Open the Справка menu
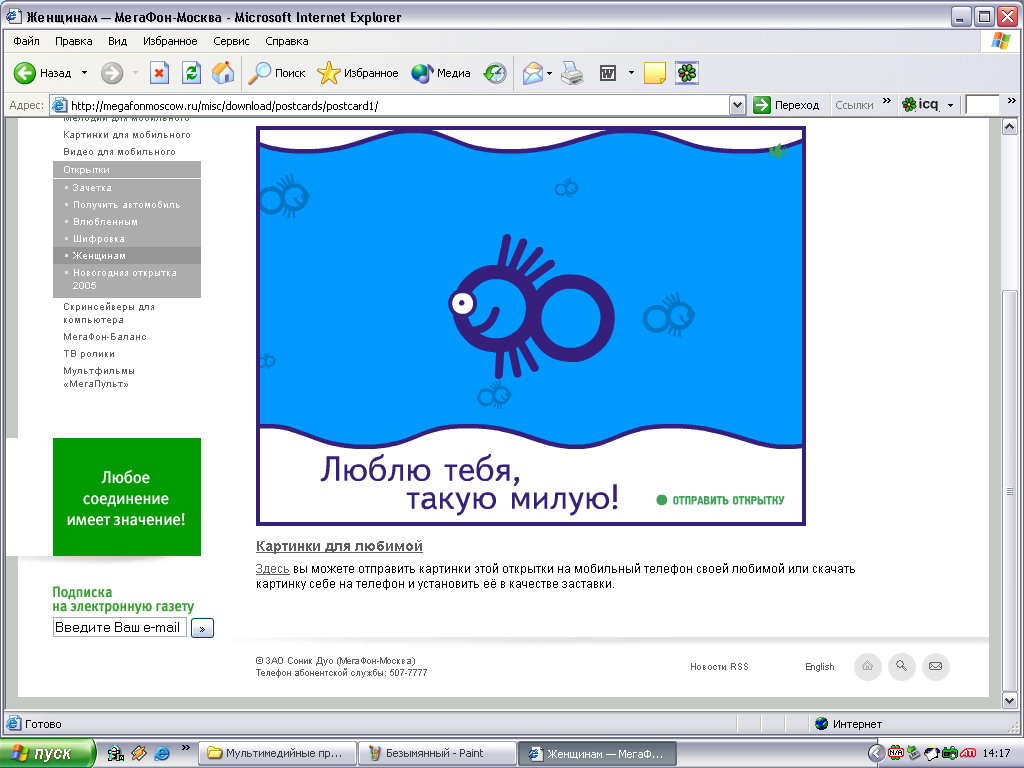 point(287,41)
